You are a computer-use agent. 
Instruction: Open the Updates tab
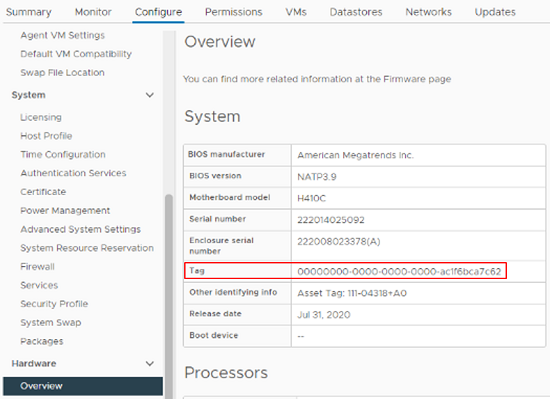pos(495,12)
